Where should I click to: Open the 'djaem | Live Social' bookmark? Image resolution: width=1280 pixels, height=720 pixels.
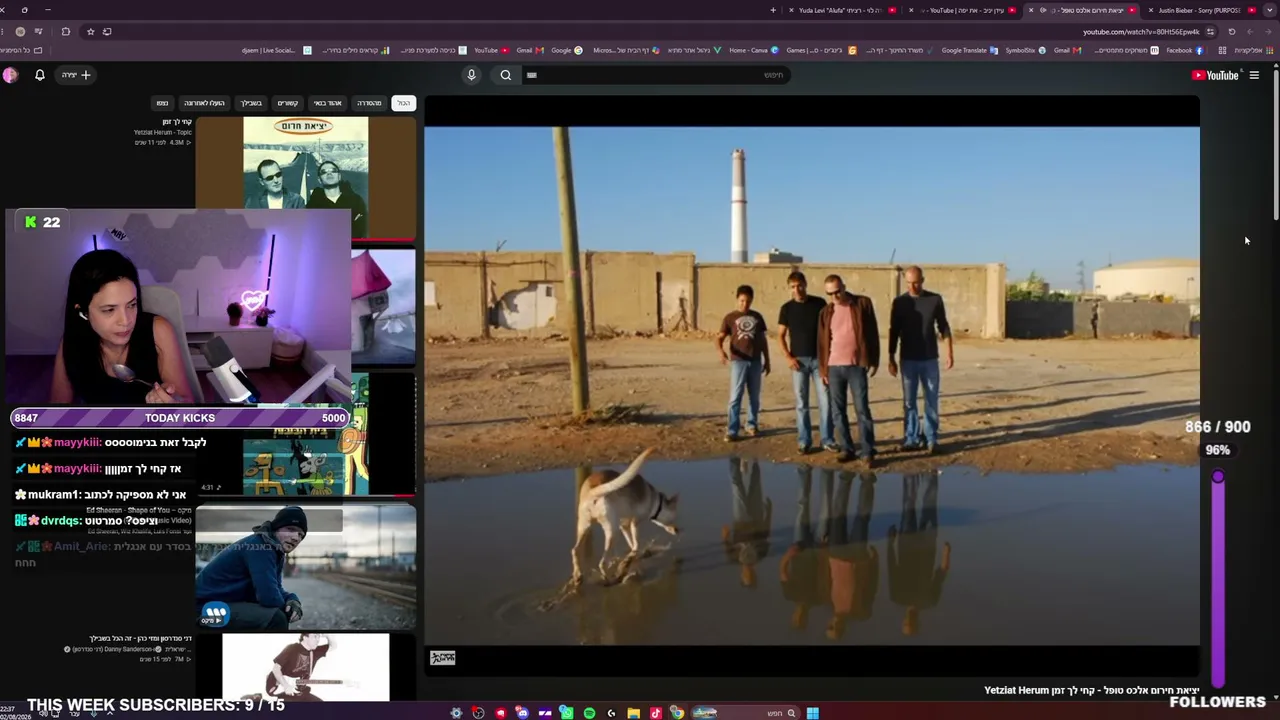pos(275,50)
